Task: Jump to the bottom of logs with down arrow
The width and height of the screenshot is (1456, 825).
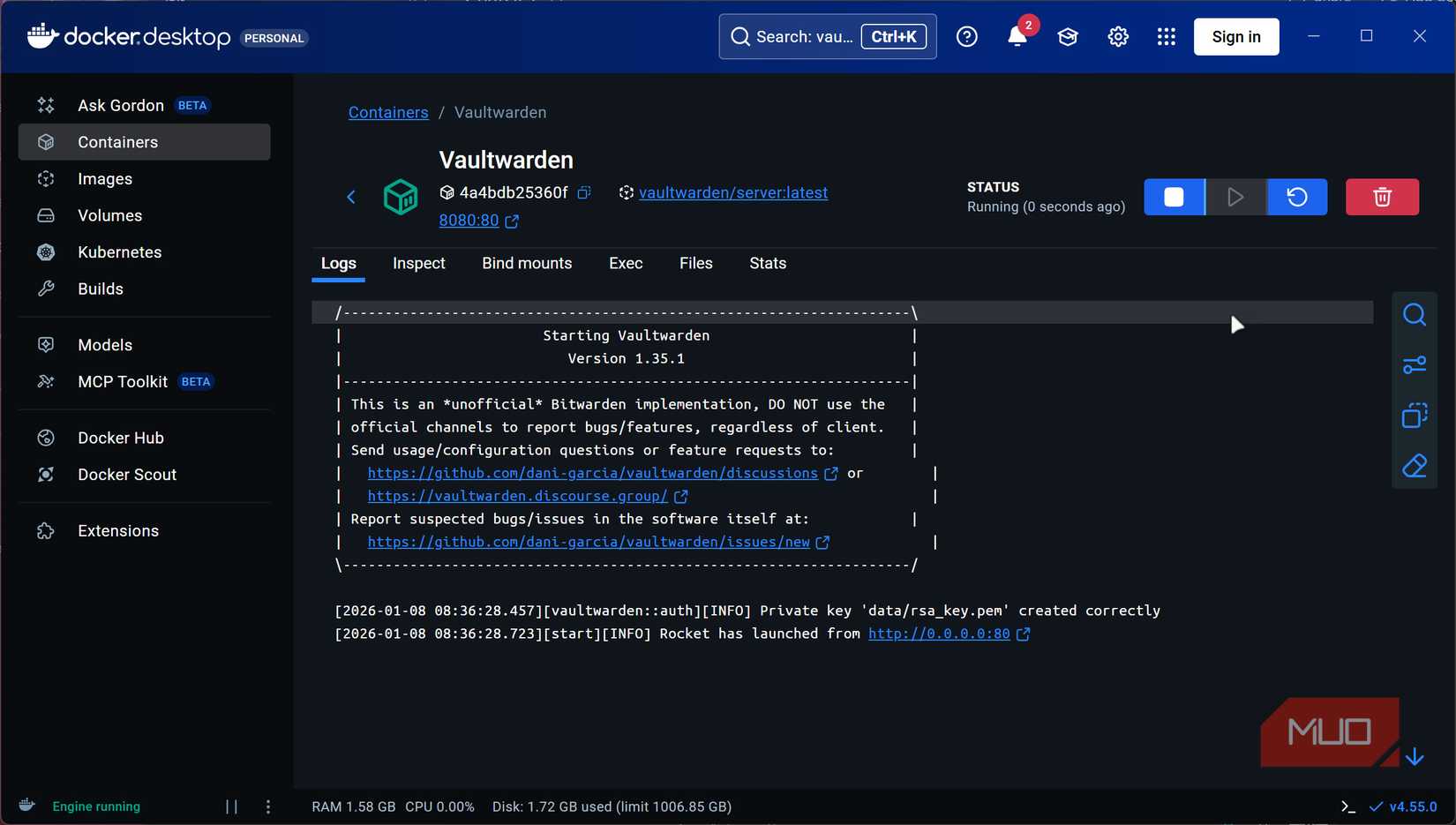Action: 1415,757
